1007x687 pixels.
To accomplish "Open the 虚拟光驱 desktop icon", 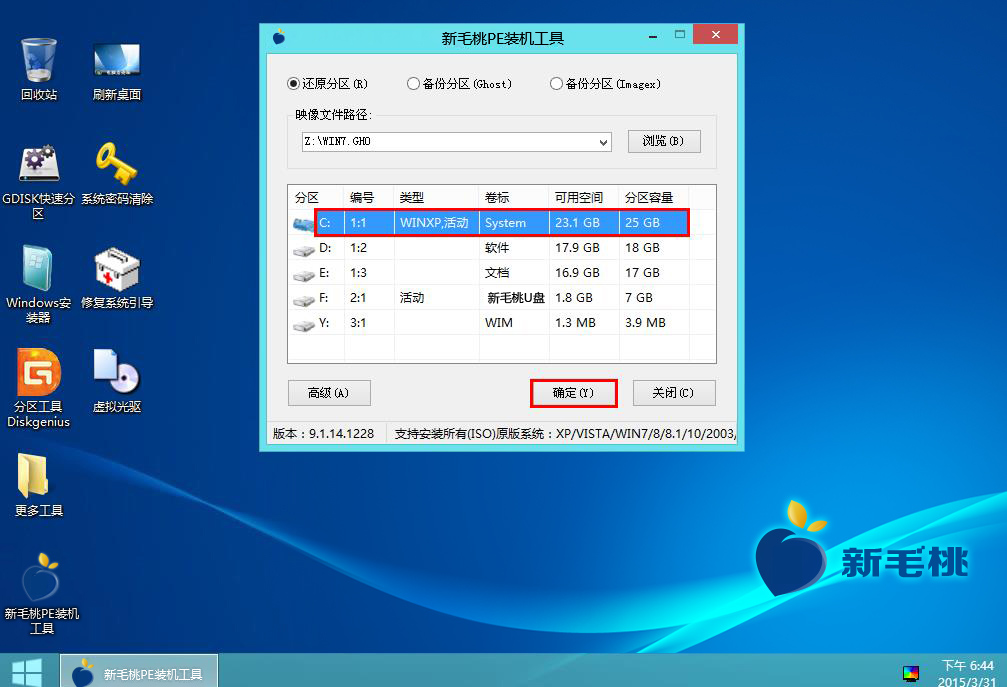I will (x=116, y=381).
